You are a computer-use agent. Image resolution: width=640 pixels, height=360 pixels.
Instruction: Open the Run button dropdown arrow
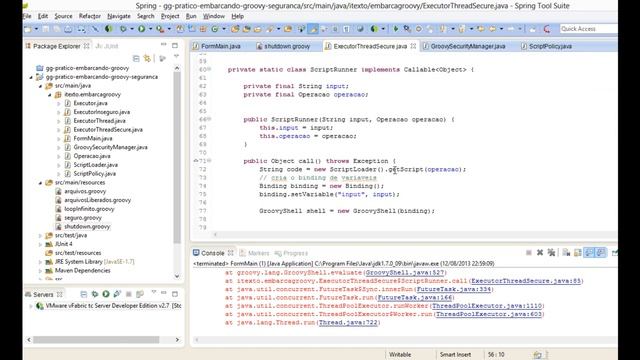[x=150, y=29]
